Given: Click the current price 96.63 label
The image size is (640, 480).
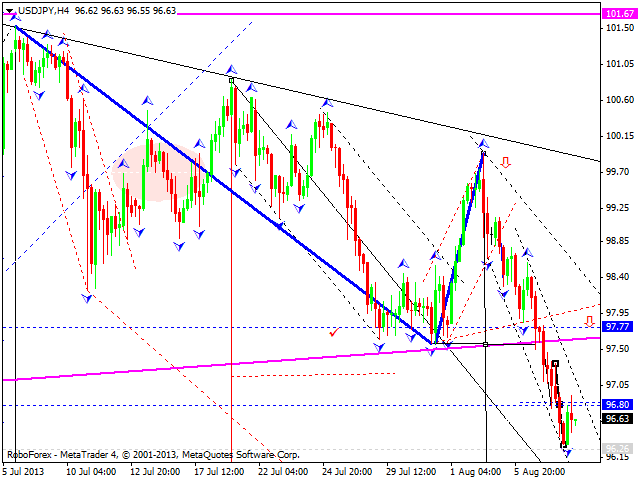Looking at the screenshot, I should (x=618, y=419).
